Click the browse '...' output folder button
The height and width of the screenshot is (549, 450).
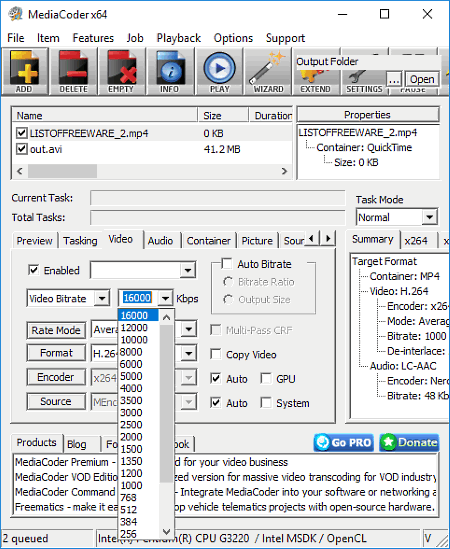(x=394, y=79)
